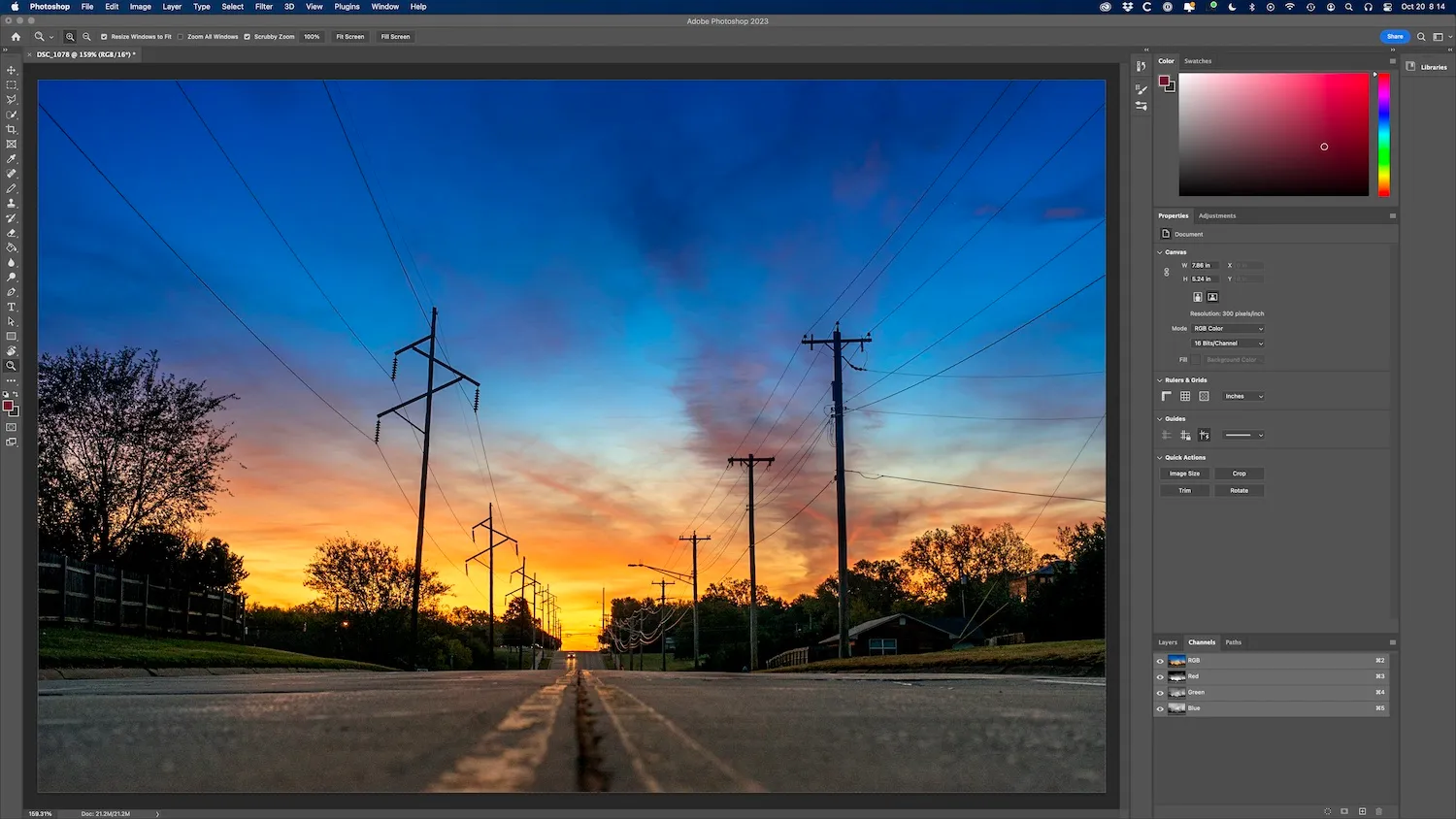Switch to the Swatches tab
Screen dimensions: 1456x819
click(1198, 61)
